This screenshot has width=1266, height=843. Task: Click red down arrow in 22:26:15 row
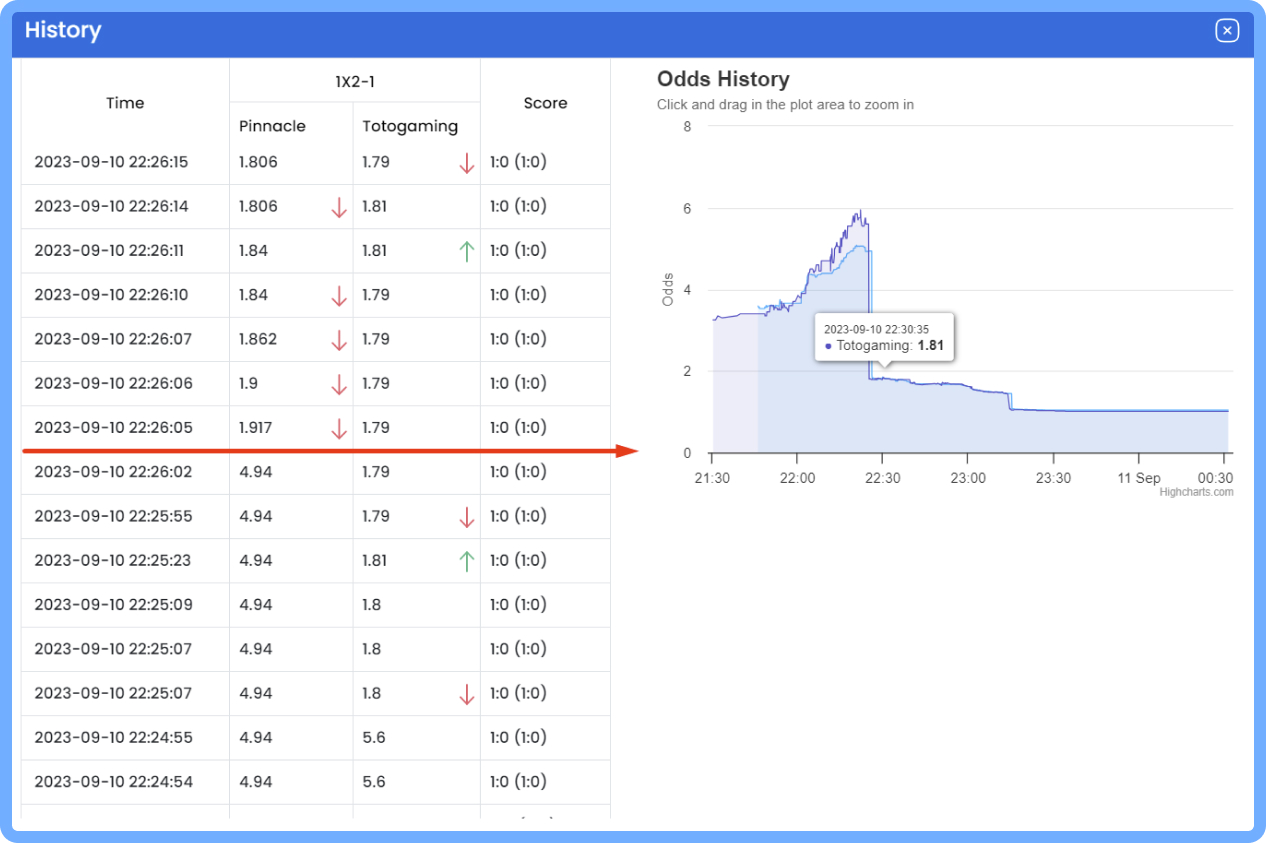tap(466, 163)
